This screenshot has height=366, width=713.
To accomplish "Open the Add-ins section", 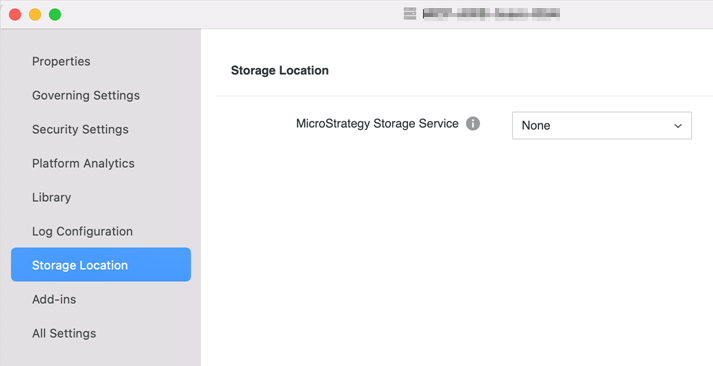I will (54, 299).
